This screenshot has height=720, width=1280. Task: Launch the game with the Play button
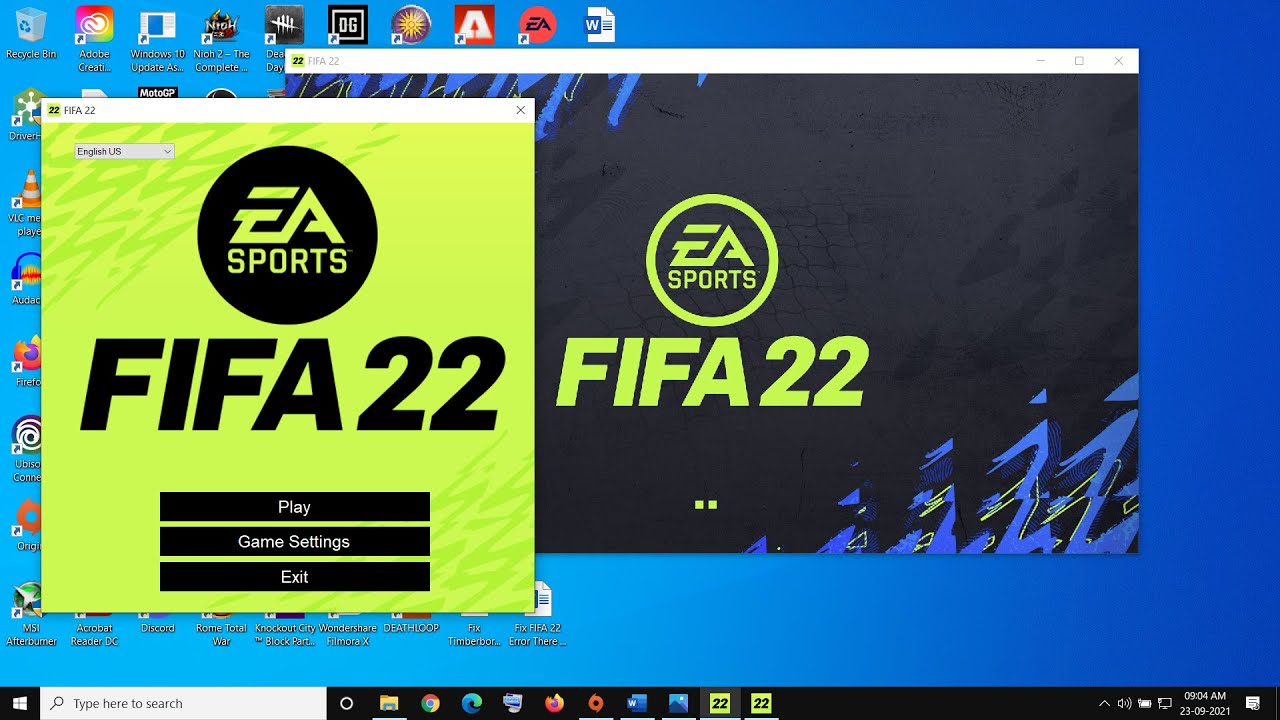[x=294, y=507]
